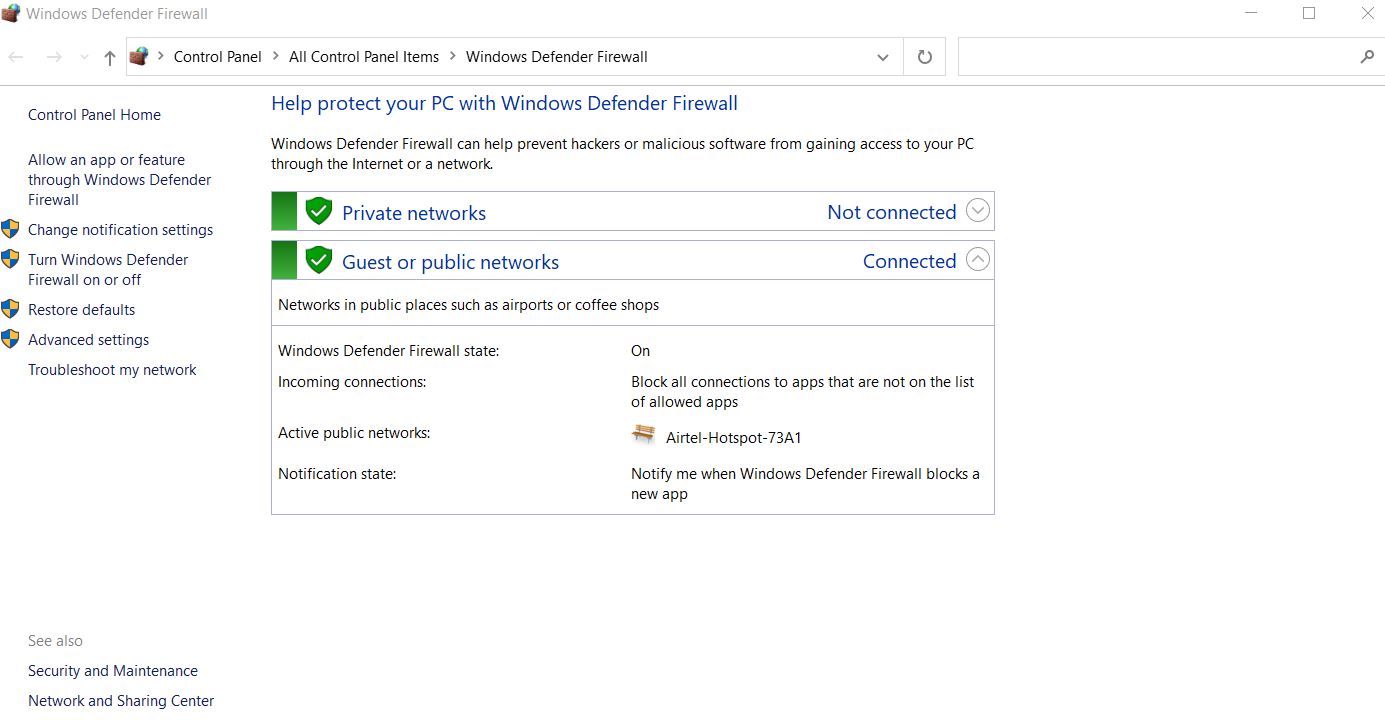Click the firewall state value On
Viewport: 1385px width, 724px height.
pyautogui.click(x=640, y=351)
